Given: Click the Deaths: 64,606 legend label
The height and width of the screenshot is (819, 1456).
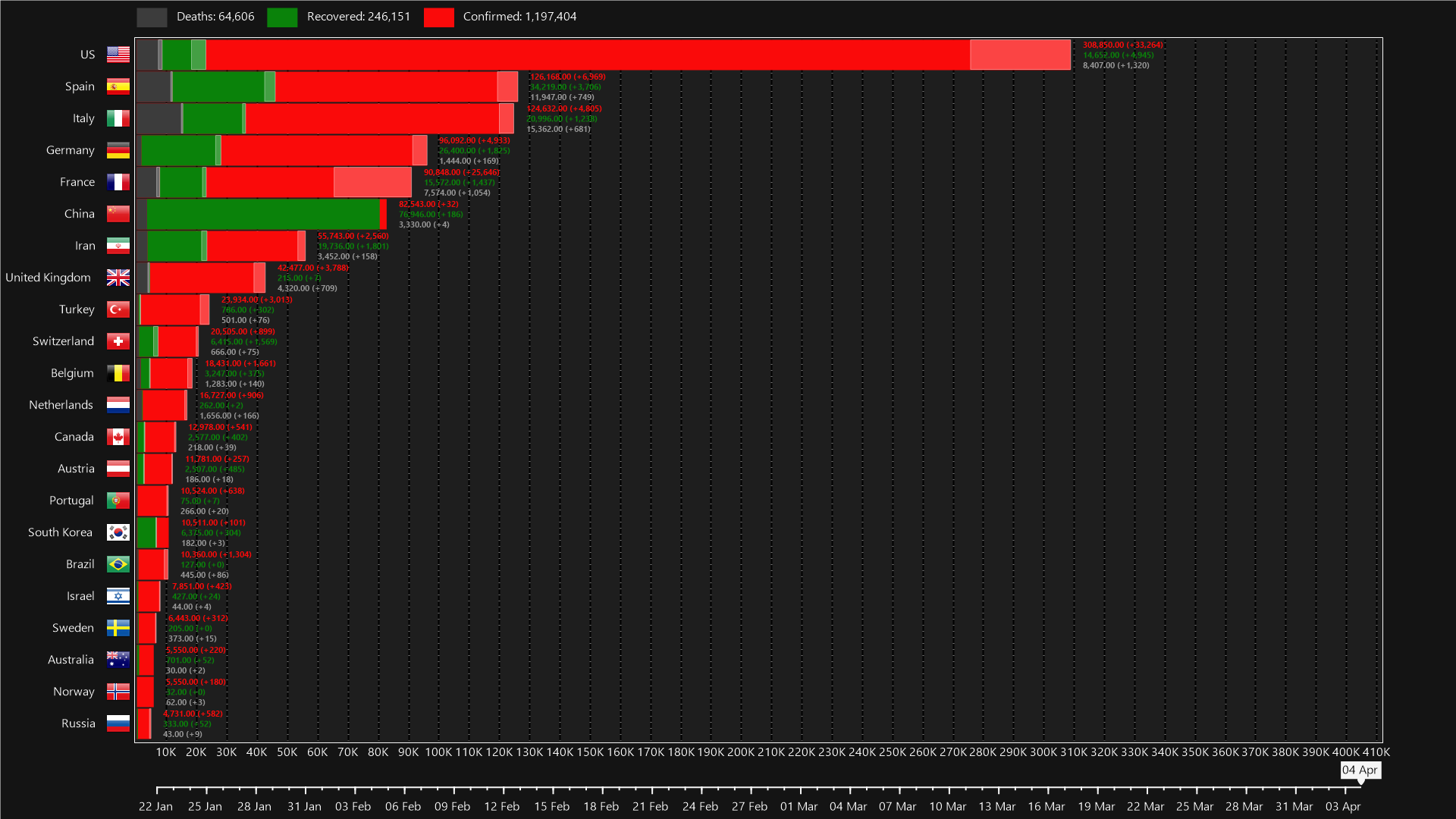Looking at the screenshot, I should [215, 17].
